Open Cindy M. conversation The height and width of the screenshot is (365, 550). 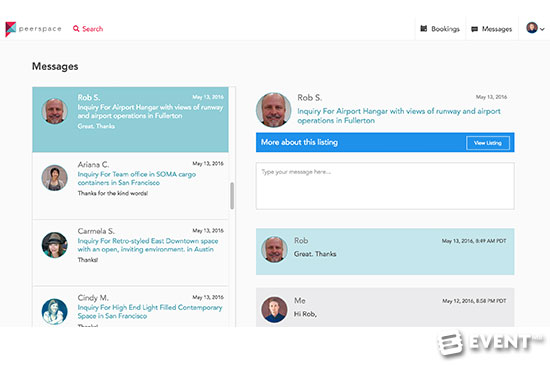click(130, 307)
